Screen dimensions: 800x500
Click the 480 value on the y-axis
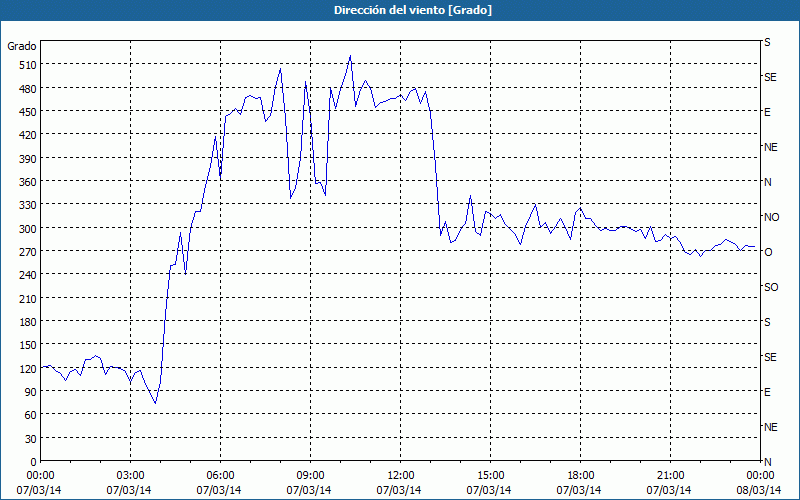click(x=28, y=89)
